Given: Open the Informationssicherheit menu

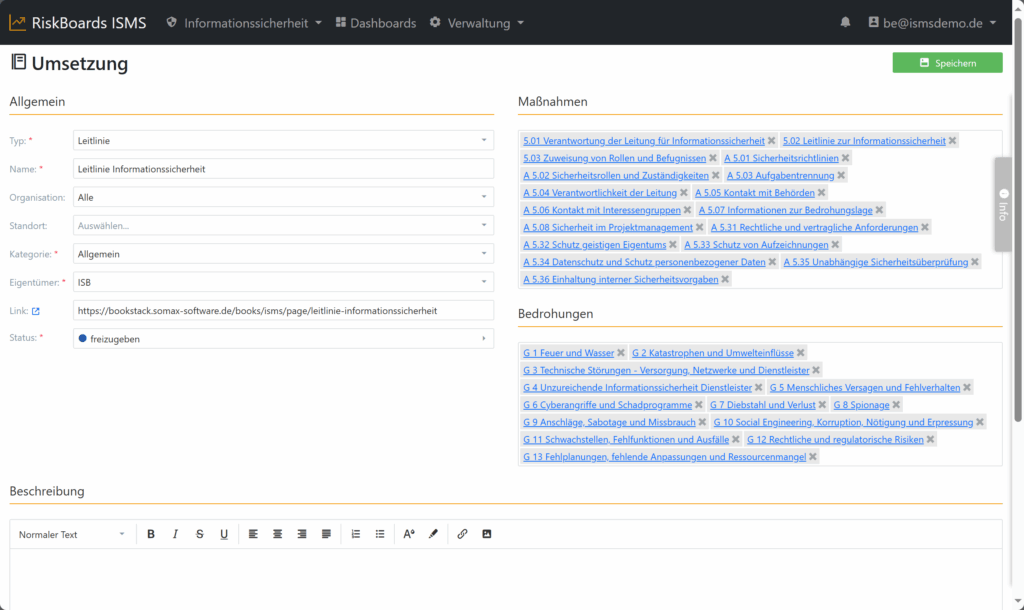Looking at the screenshot, I should point(244,22).
